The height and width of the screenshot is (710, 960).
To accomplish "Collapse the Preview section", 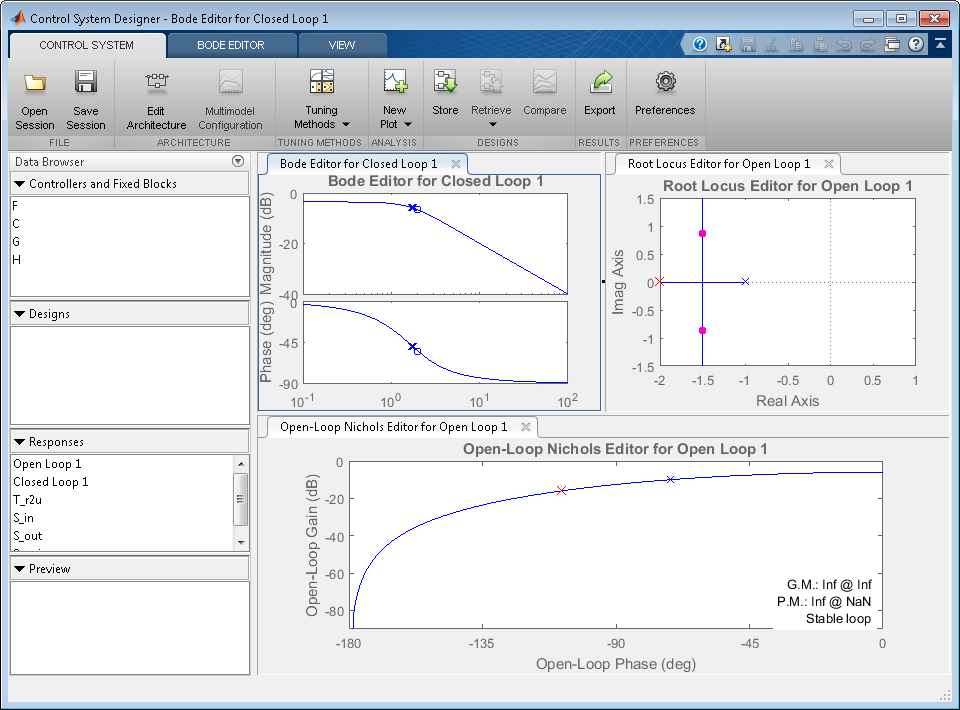I will click(20, 569).
